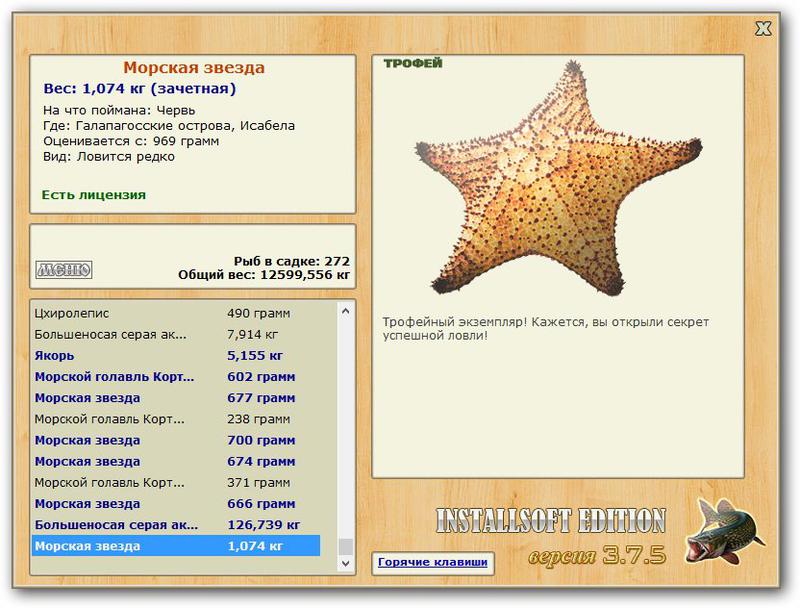The height and width of the screenshot is (608, 800).
Task: Select Морская звезда 677 грамм row
Action: tap(176, 398)
